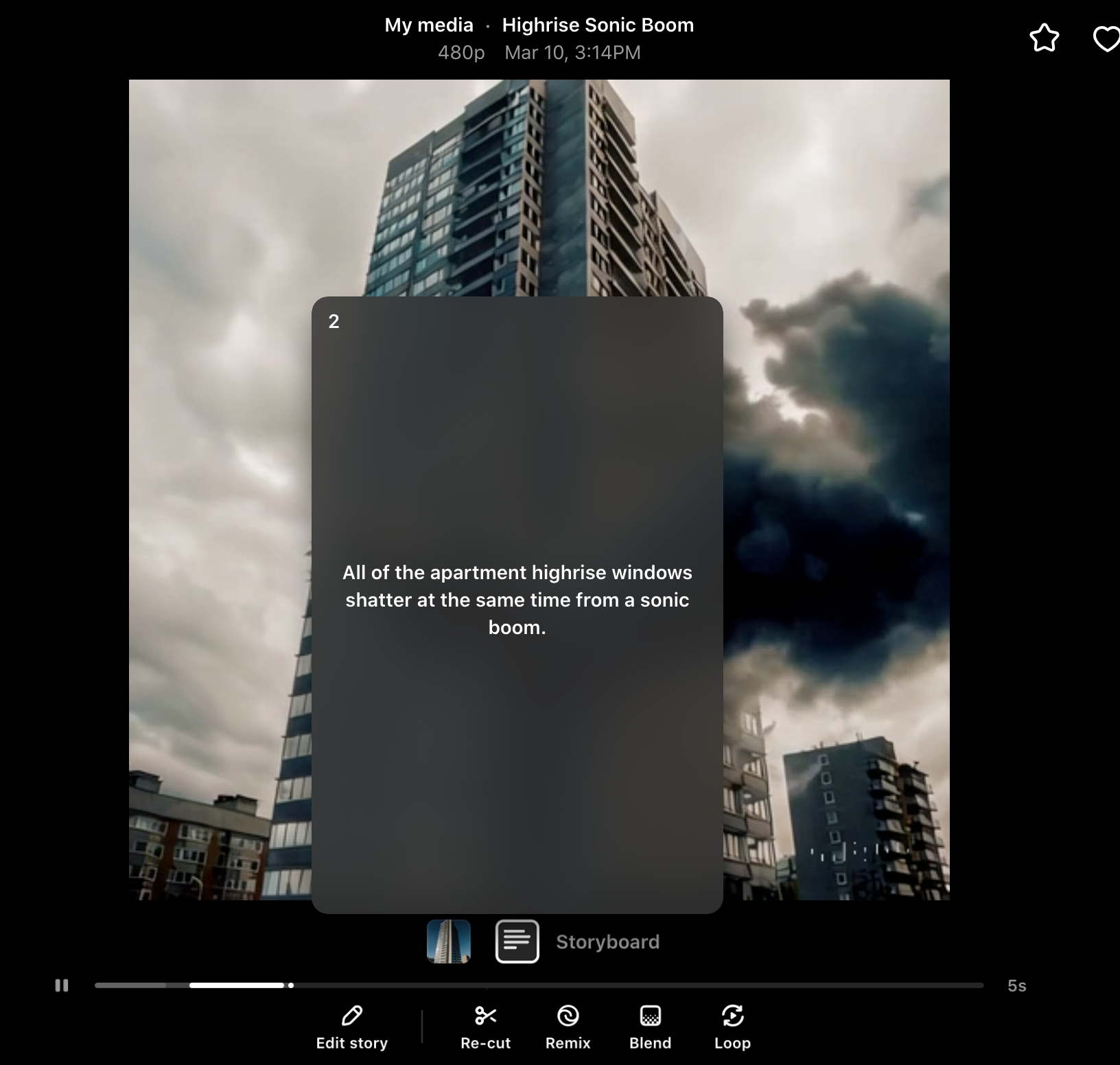Click the playback progress bar handle
This screenshot has height=1065, width=1120.
291,985
